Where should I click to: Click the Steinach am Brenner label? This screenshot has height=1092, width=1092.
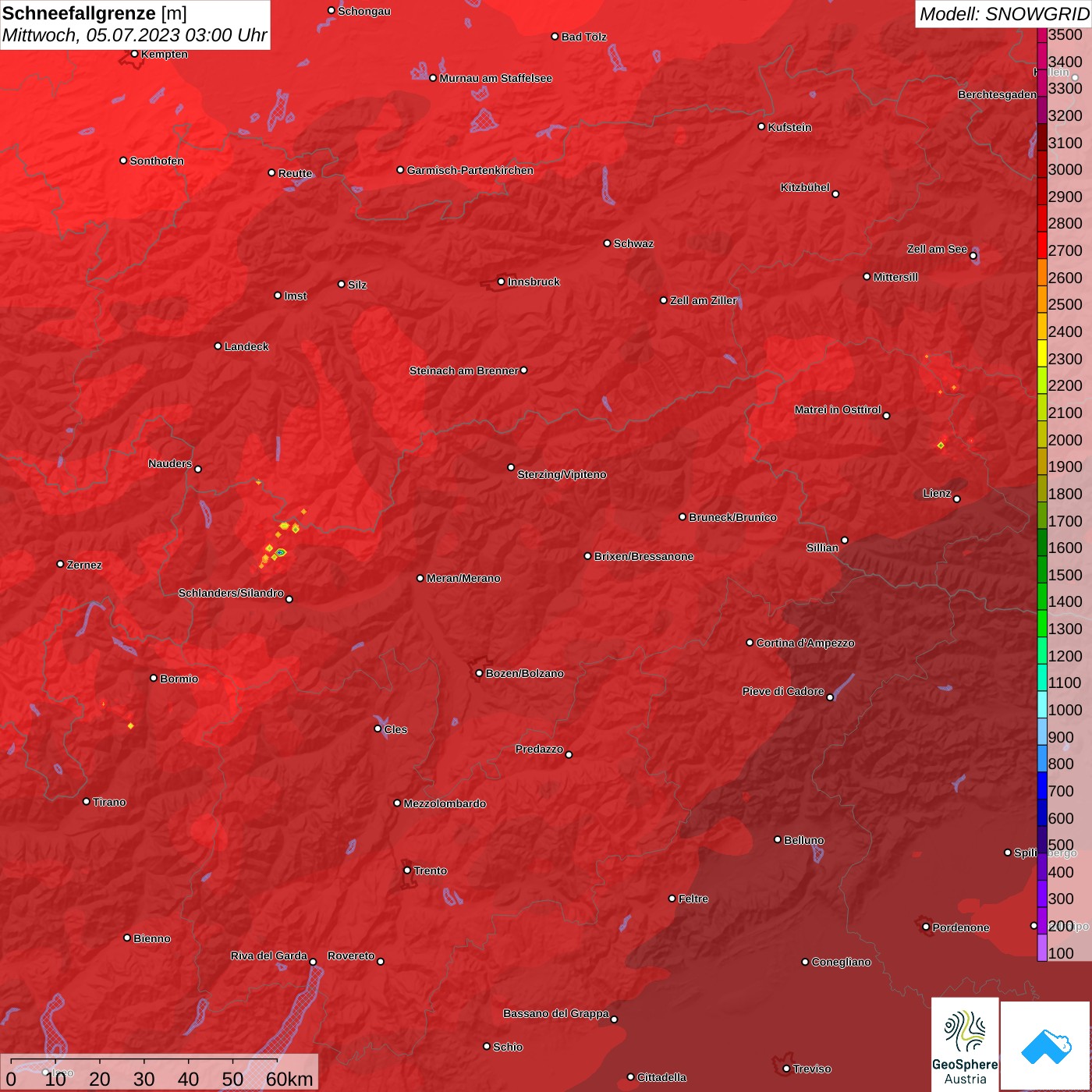(x=464, y=370)
